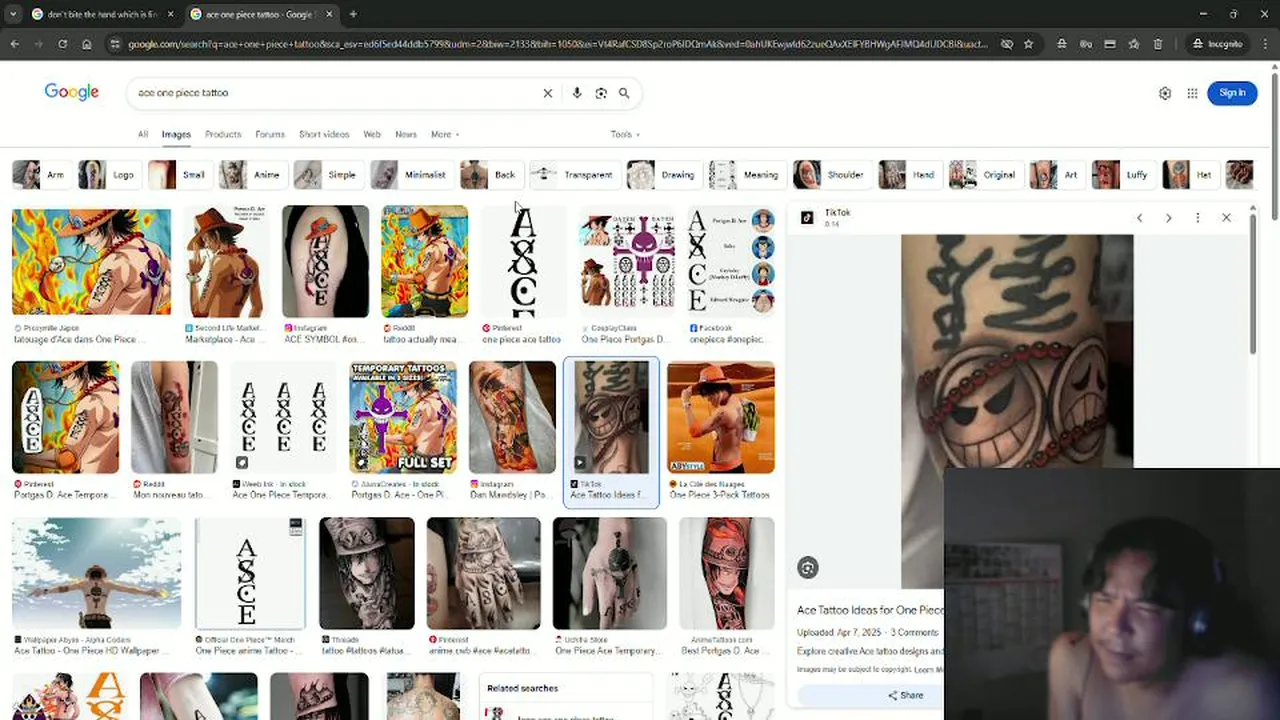Filter images by the Anime chip

pyautogui.click(x=251, y=175)
